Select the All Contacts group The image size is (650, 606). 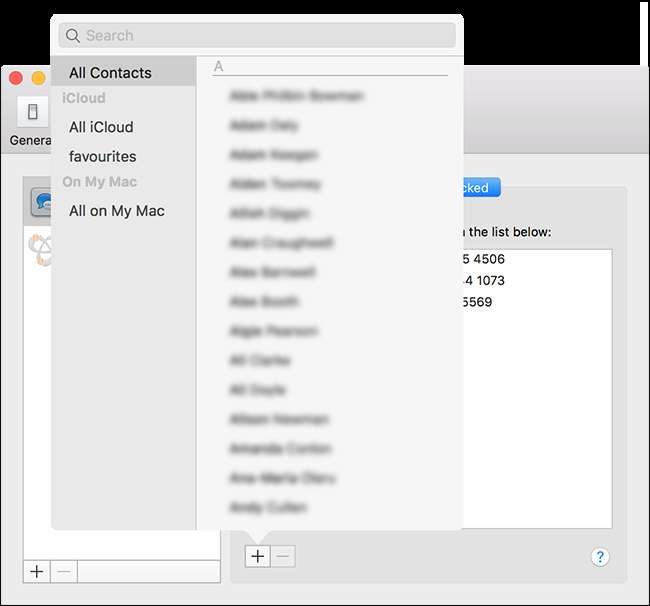click(124, 73)
